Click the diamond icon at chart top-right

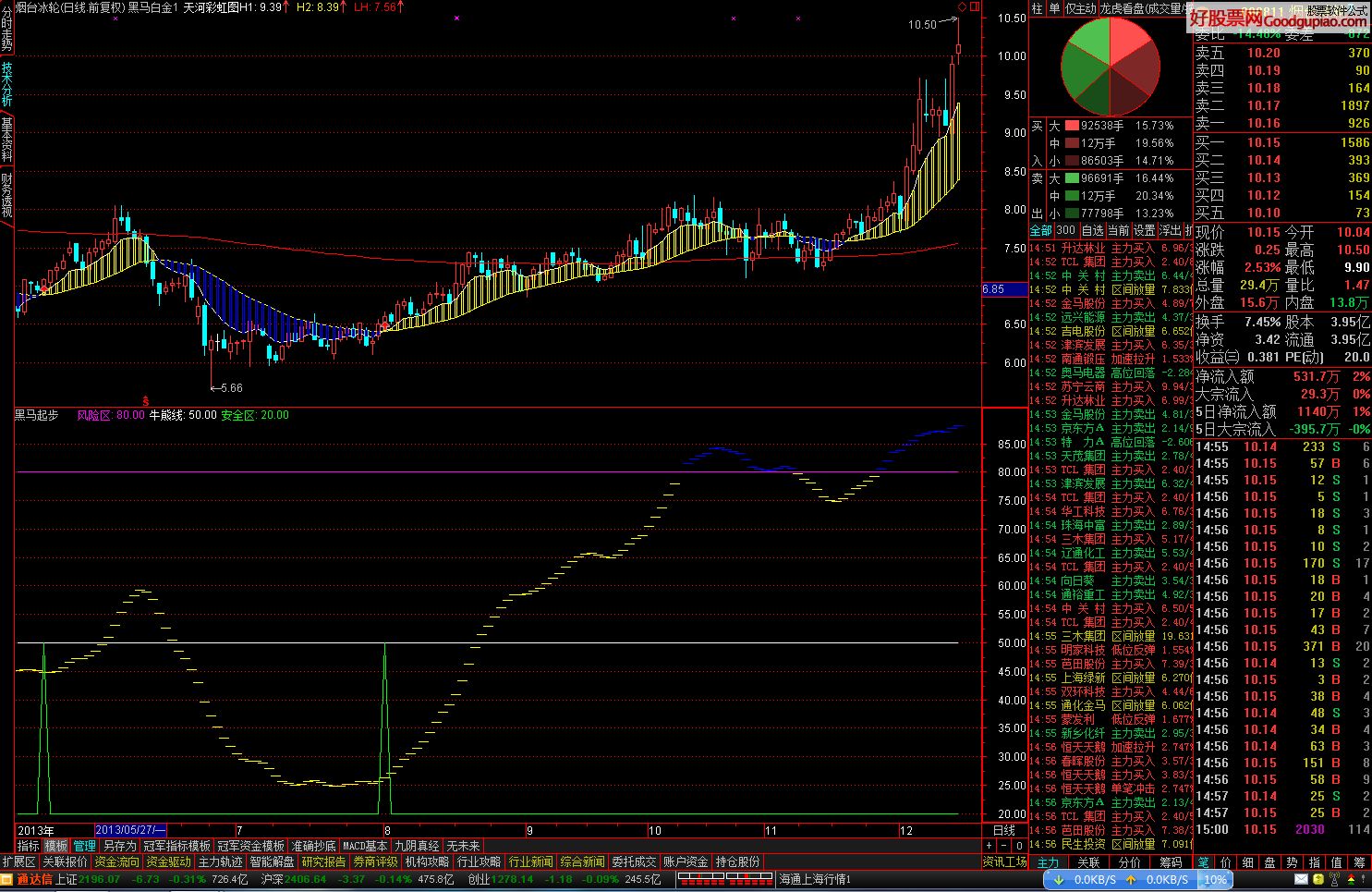coord(961,7)
